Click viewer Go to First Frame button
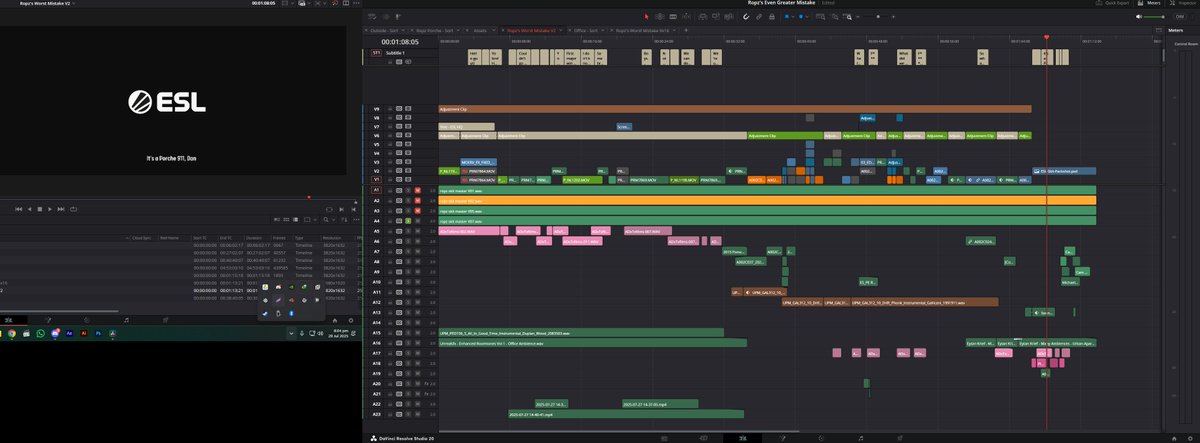Image resolution: width=1200 pixels, height=443 pixels. (19, 209)
